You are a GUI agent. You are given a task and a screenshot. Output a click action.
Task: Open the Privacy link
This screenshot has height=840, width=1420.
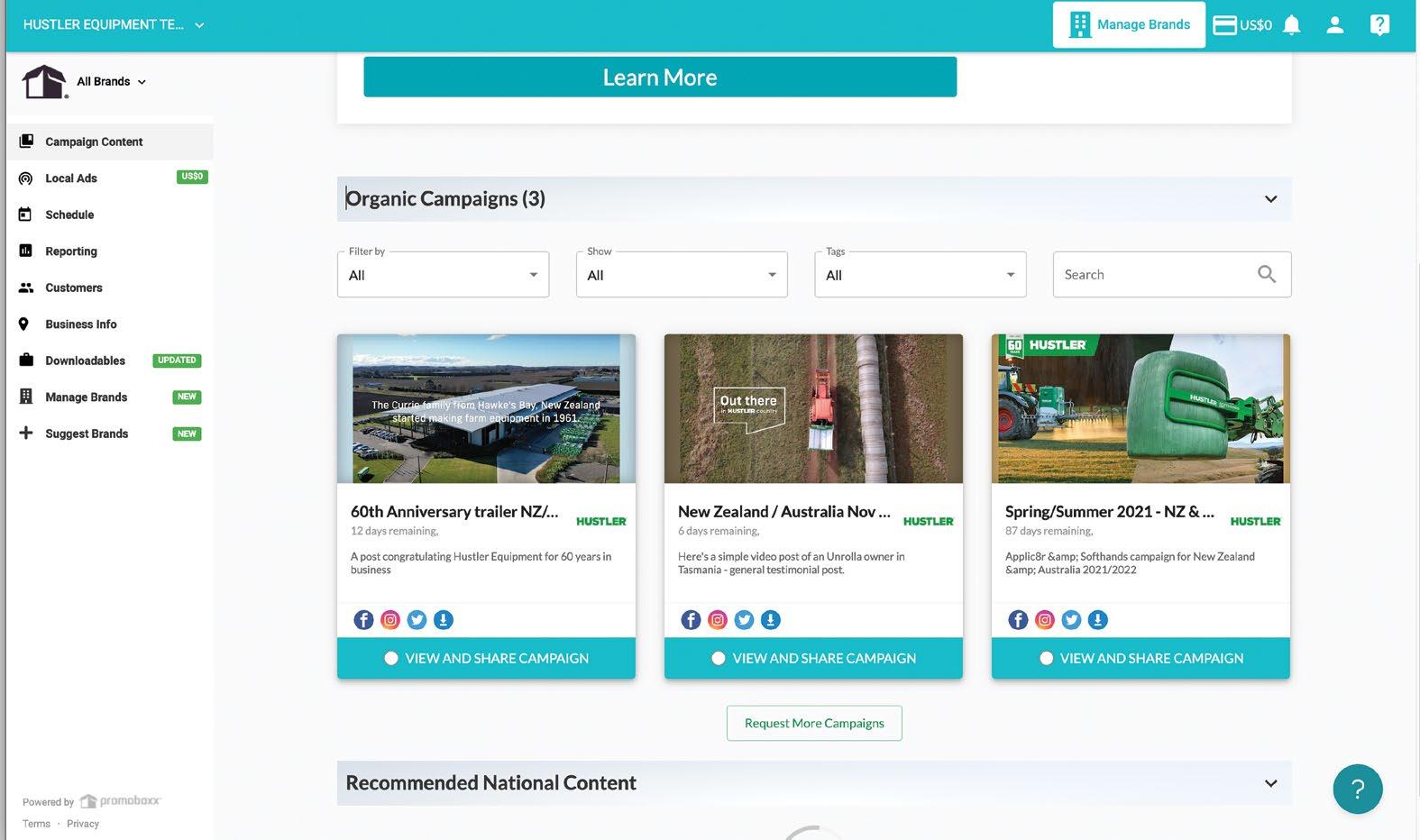(83, 824)
